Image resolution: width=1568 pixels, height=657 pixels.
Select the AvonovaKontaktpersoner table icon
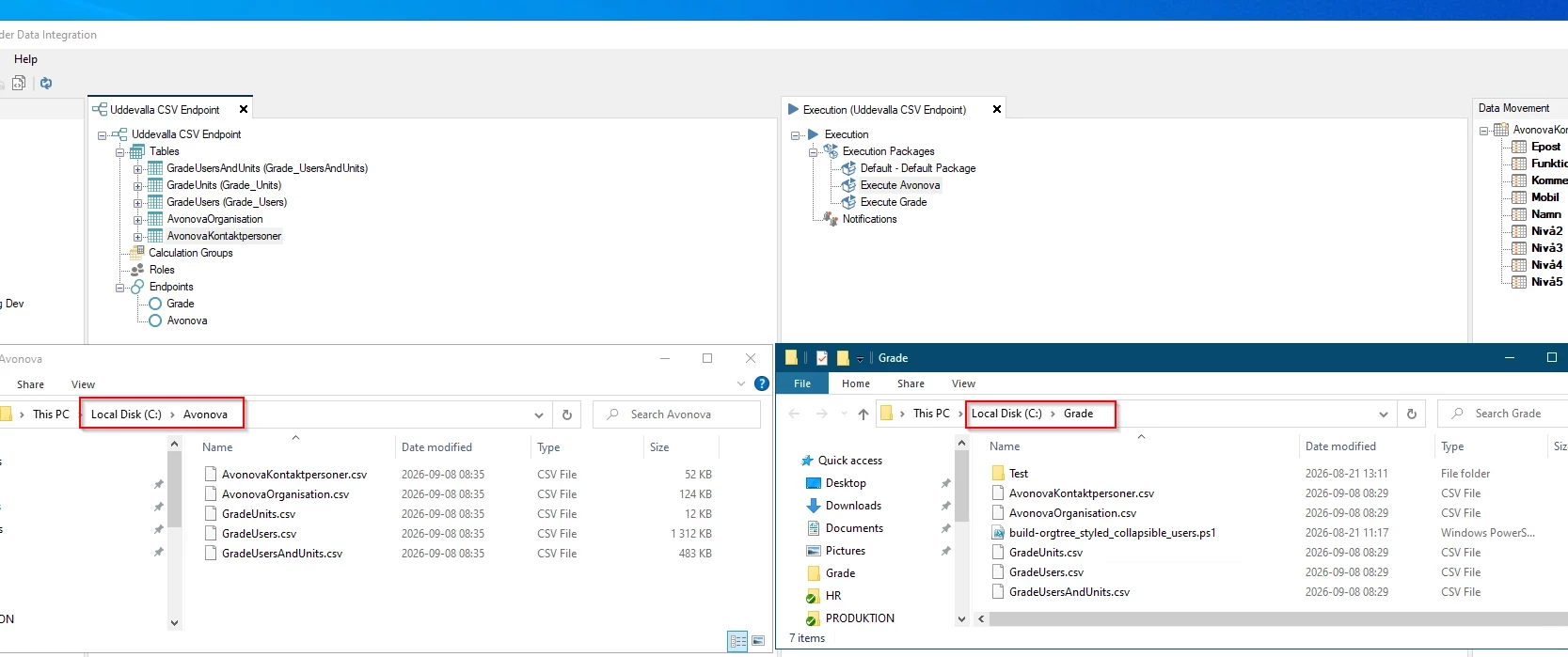[x=155, y=236]
